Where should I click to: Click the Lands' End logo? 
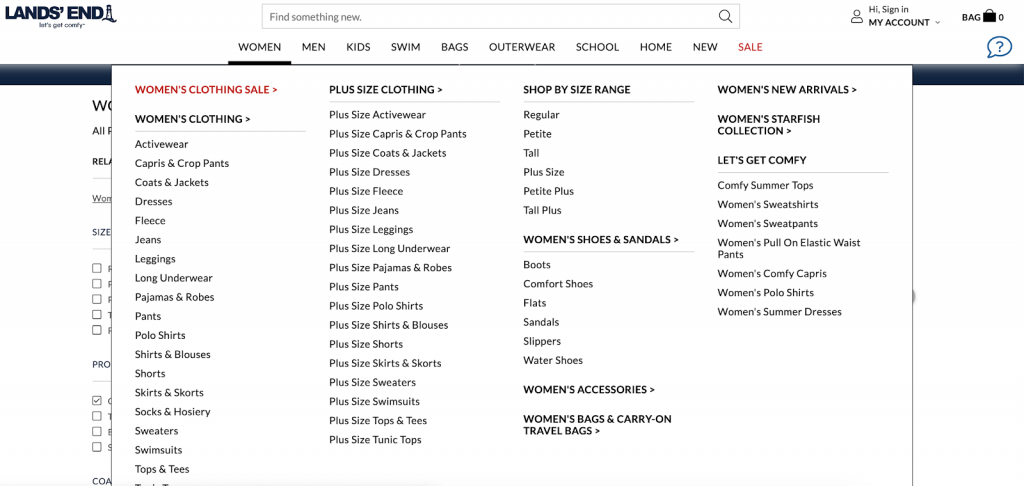coord(61,16)
